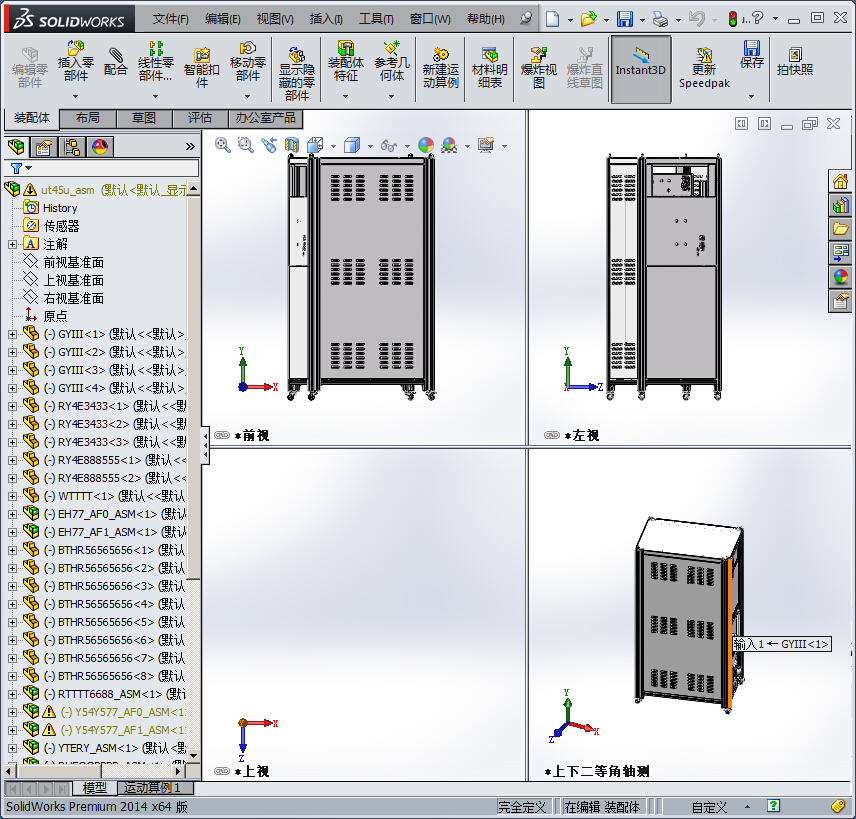856x819 pixels.
Task: Toggle hide/show items glasses icon
Action: (388, 146)
